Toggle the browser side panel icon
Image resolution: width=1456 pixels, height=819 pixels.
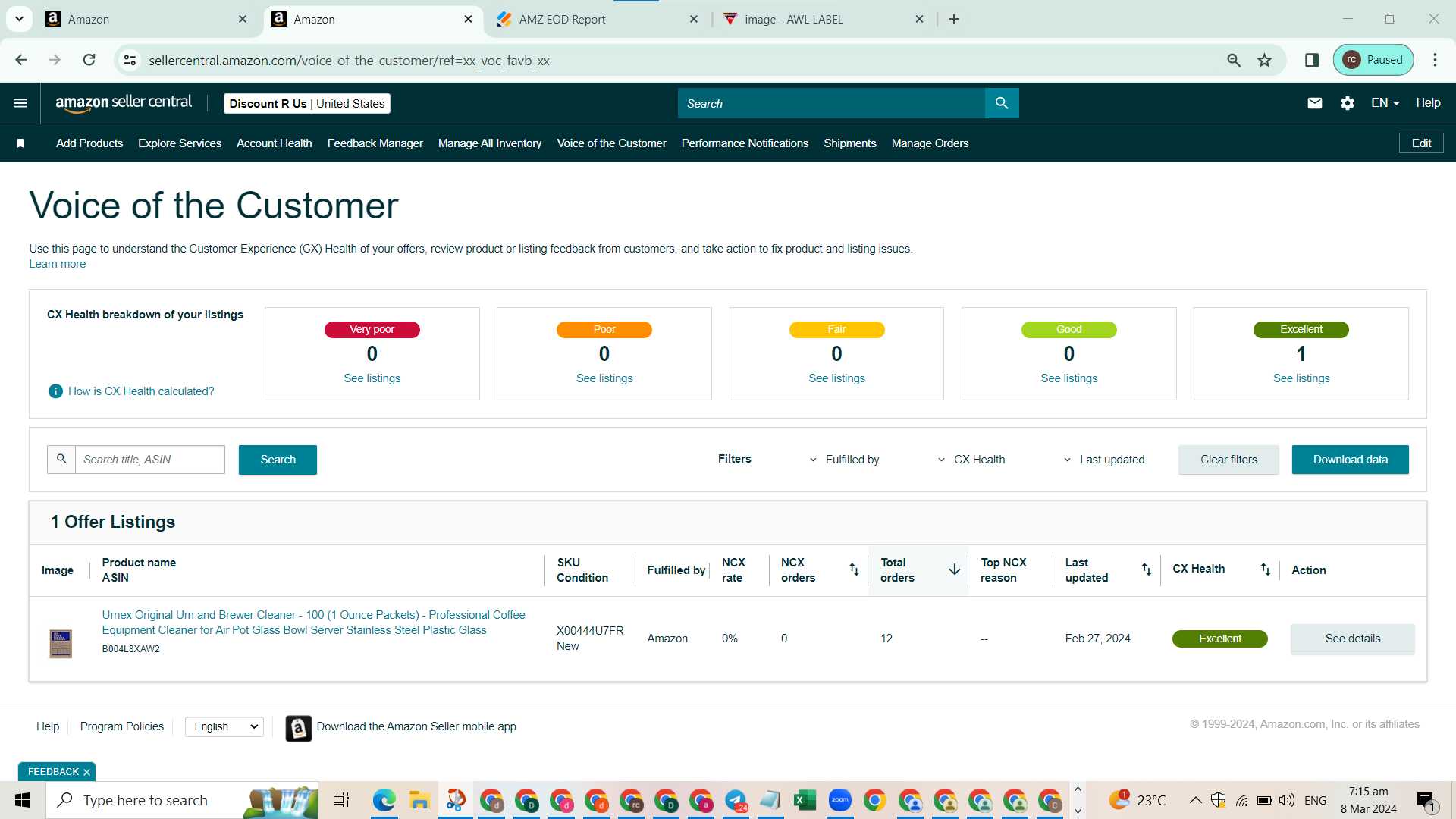[1312, 60]
